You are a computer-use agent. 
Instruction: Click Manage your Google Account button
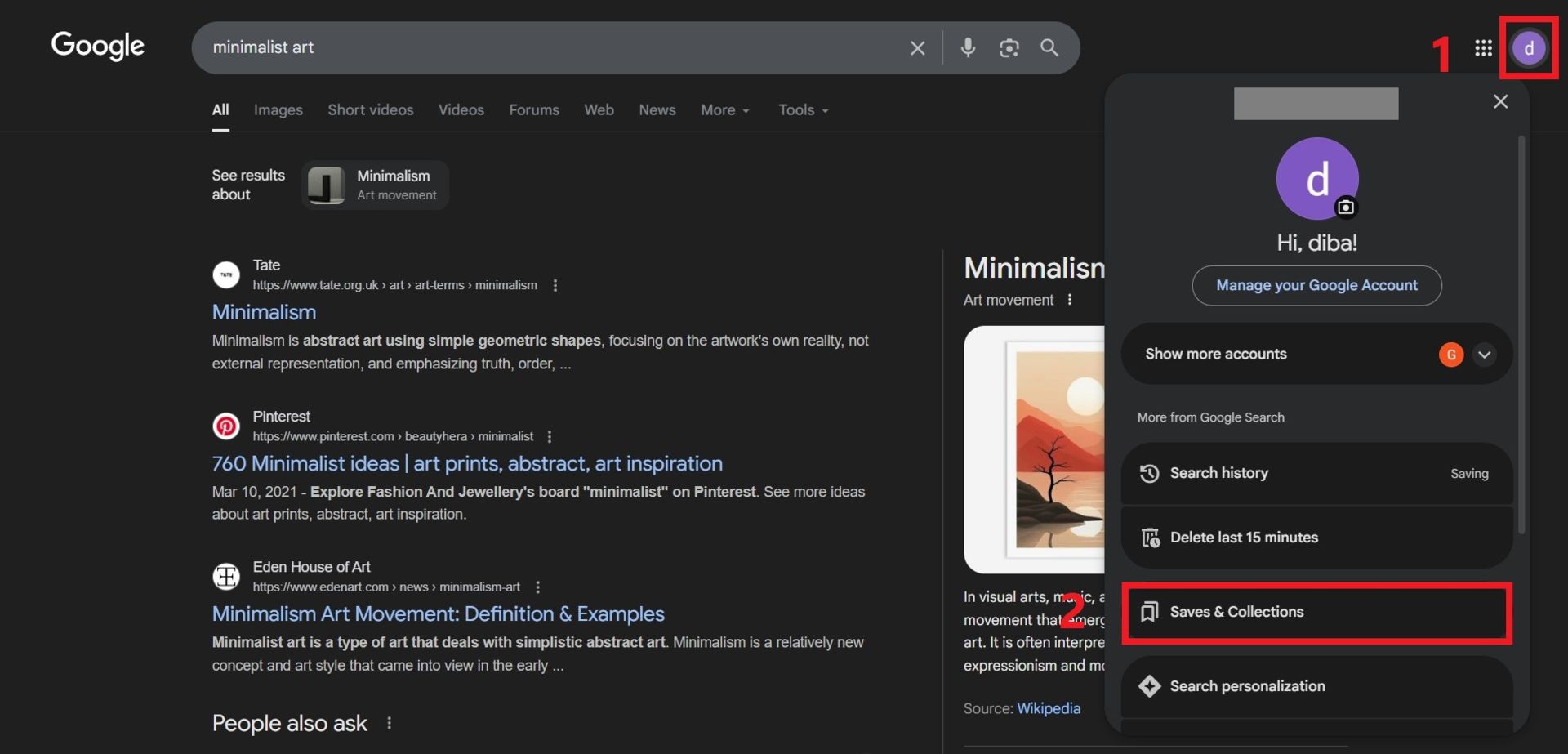[x=1316, y=285]
